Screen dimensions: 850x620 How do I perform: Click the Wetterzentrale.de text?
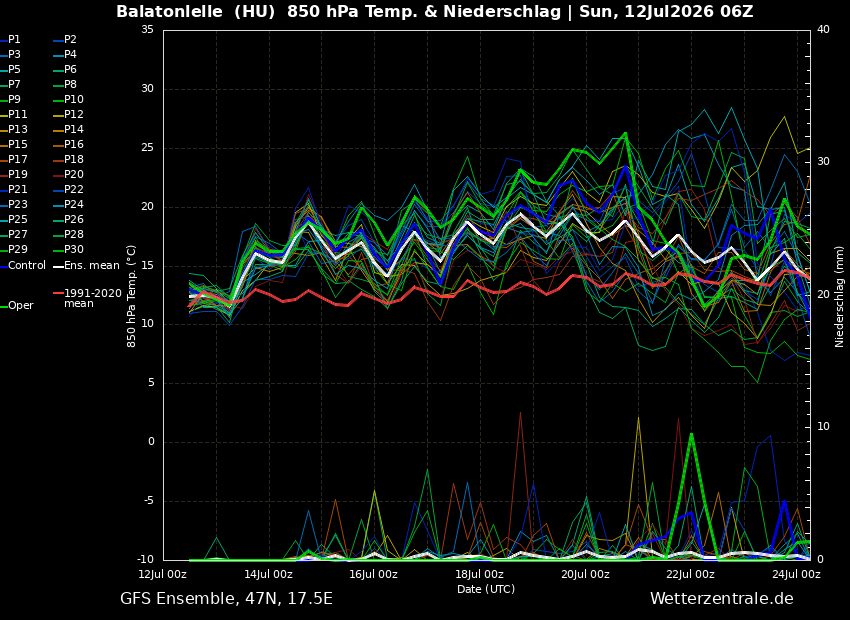[x=722, y=599]
